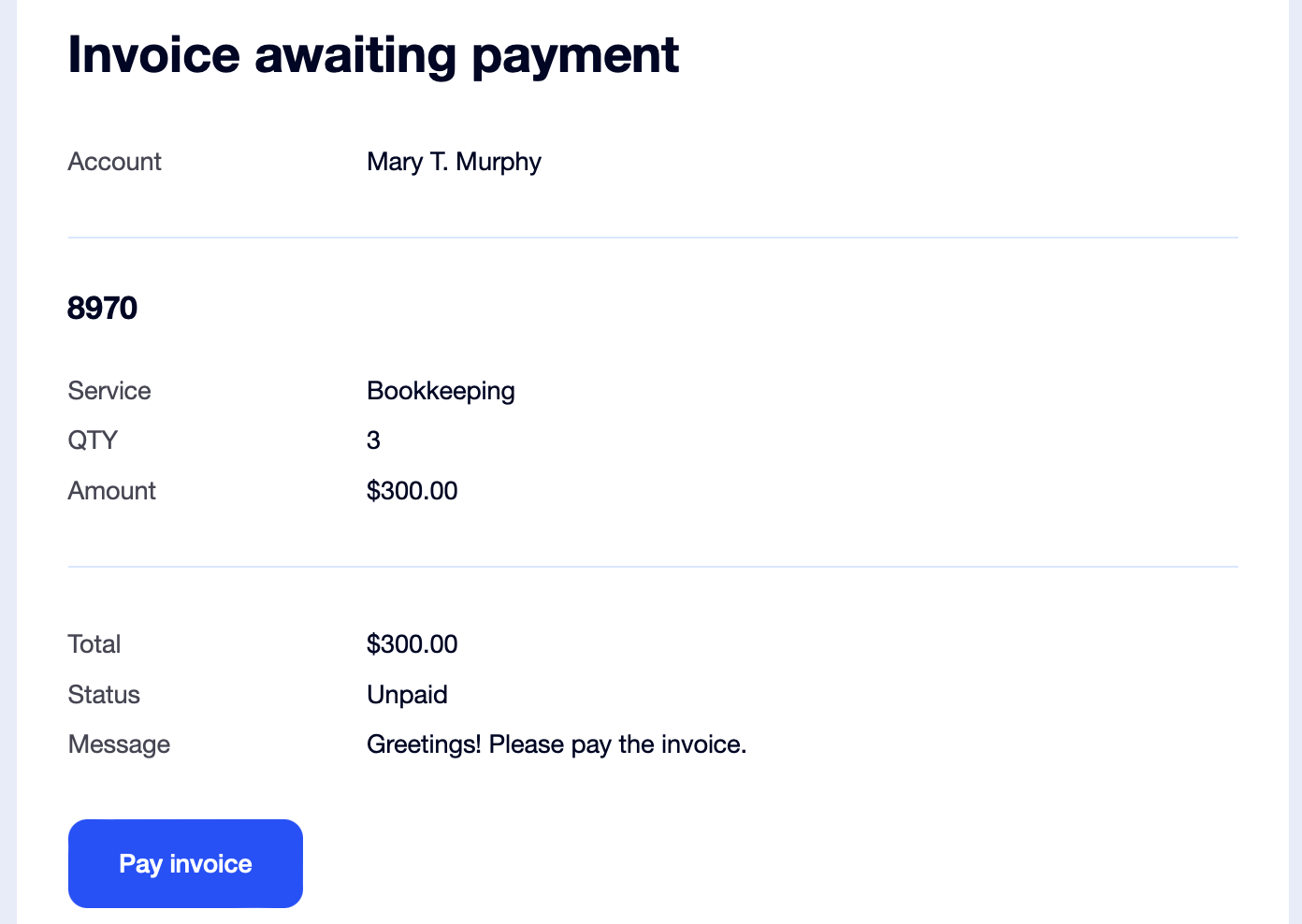The width and height of the screenshot is (1302, 924).
Task: Click the Message label
Action: 119,744
